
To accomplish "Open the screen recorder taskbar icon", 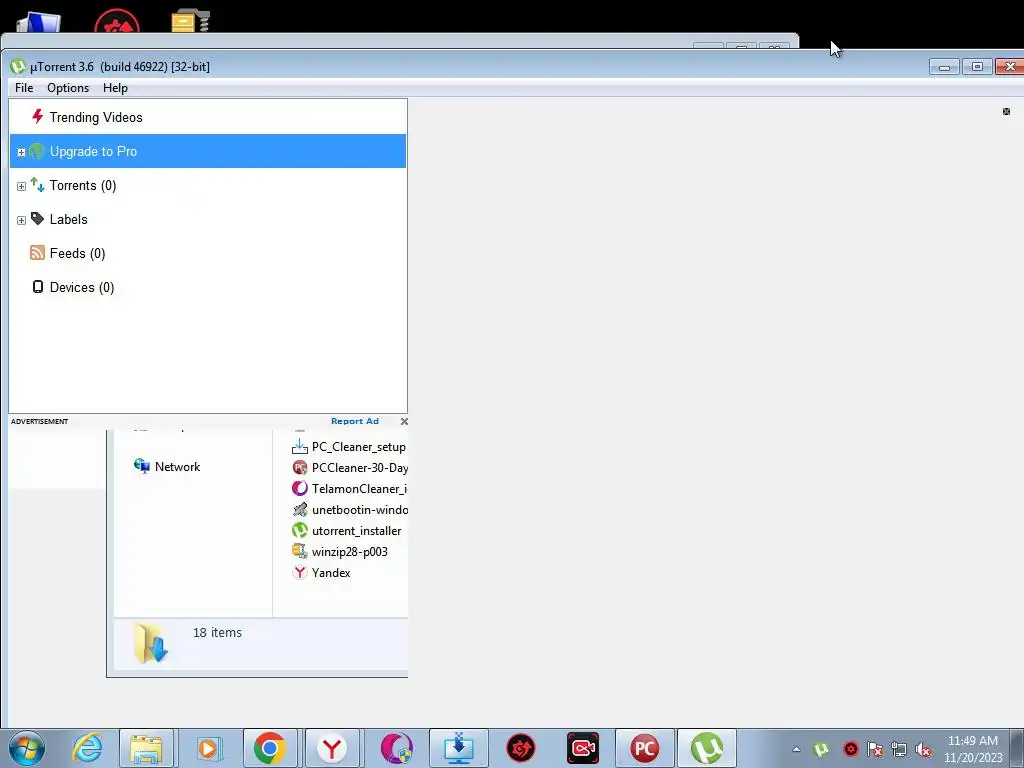I will coord(583,748).
